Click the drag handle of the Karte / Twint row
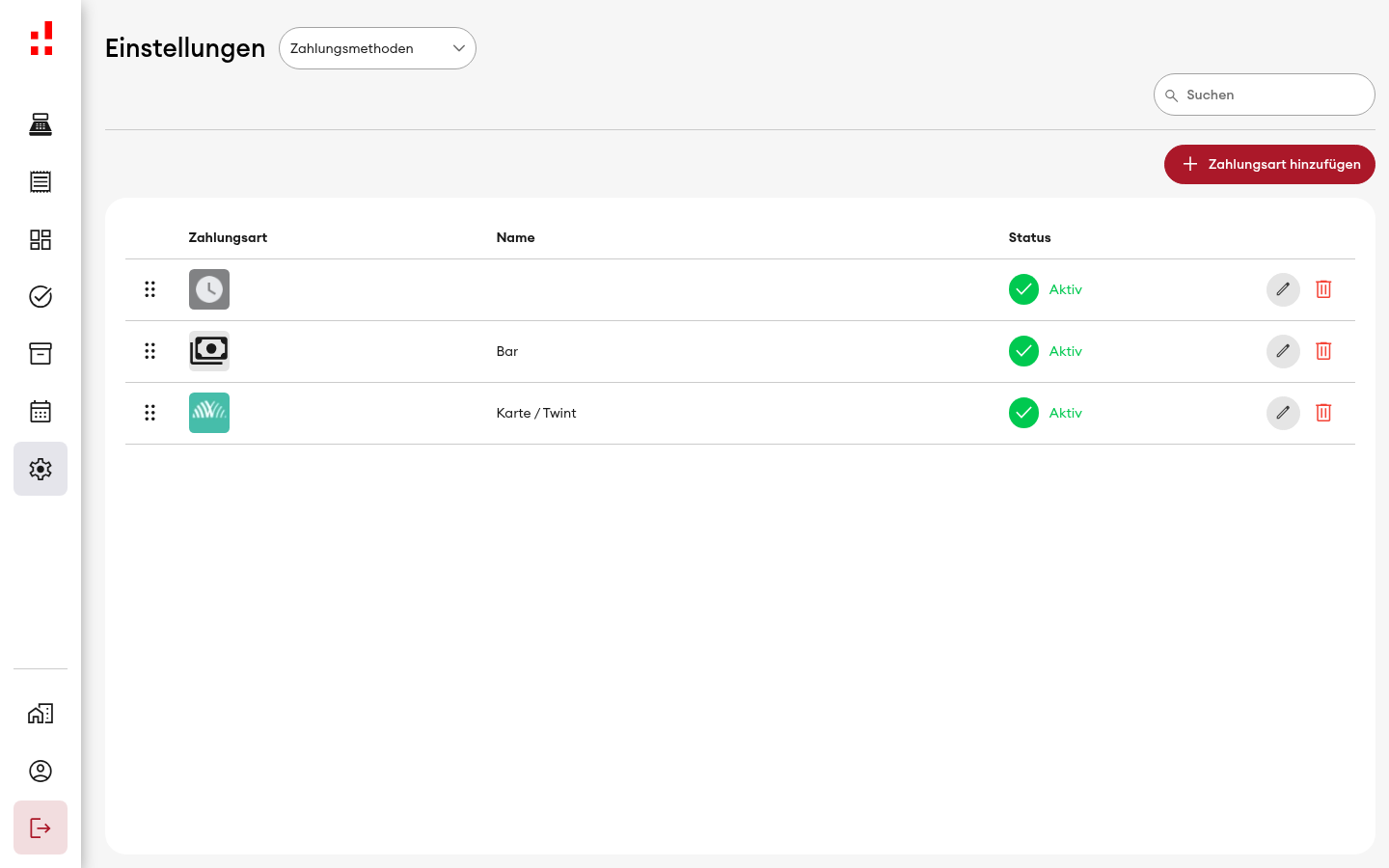1389x868 pixels. [150, 413]
